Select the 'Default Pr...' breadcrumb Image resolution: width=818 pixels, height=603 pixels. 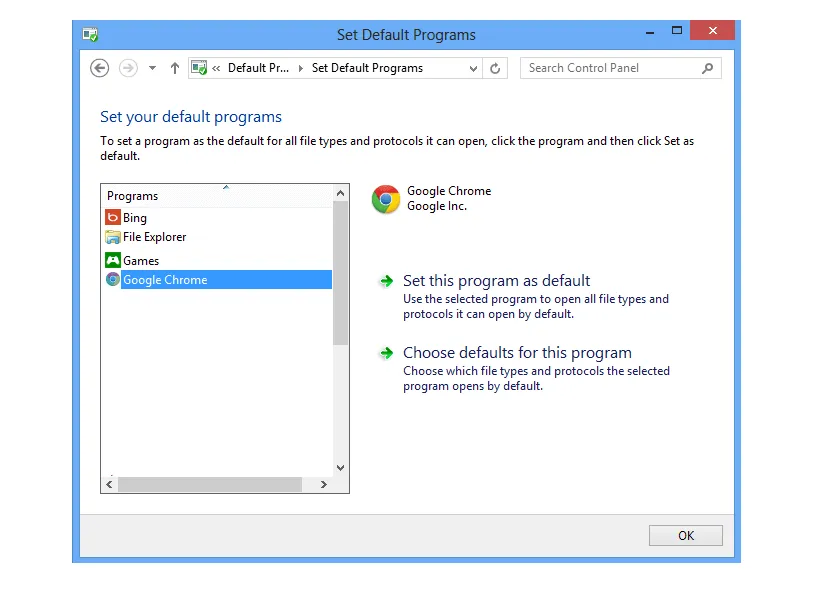pyautogui.click(x=258, y=68)
